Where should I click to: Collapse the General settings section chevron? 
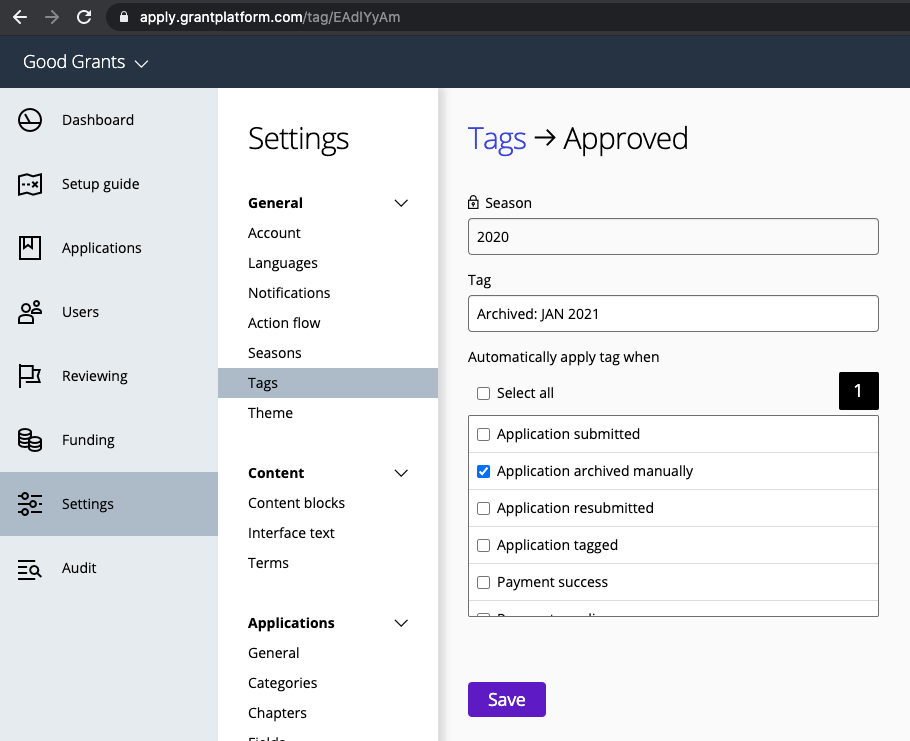401,203
